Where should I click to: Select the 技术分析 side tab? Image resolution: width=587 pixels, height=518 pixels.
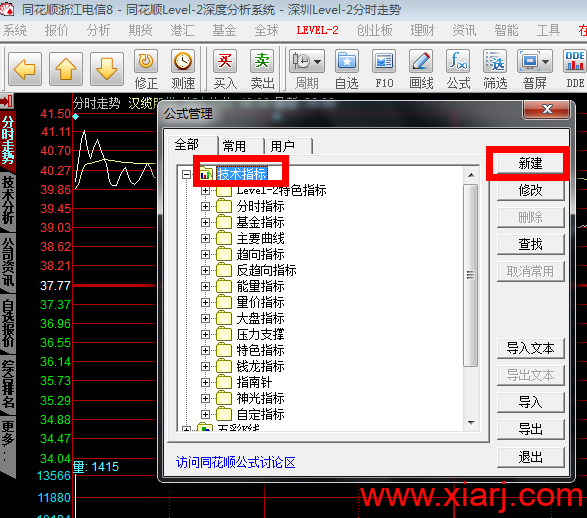8,200
